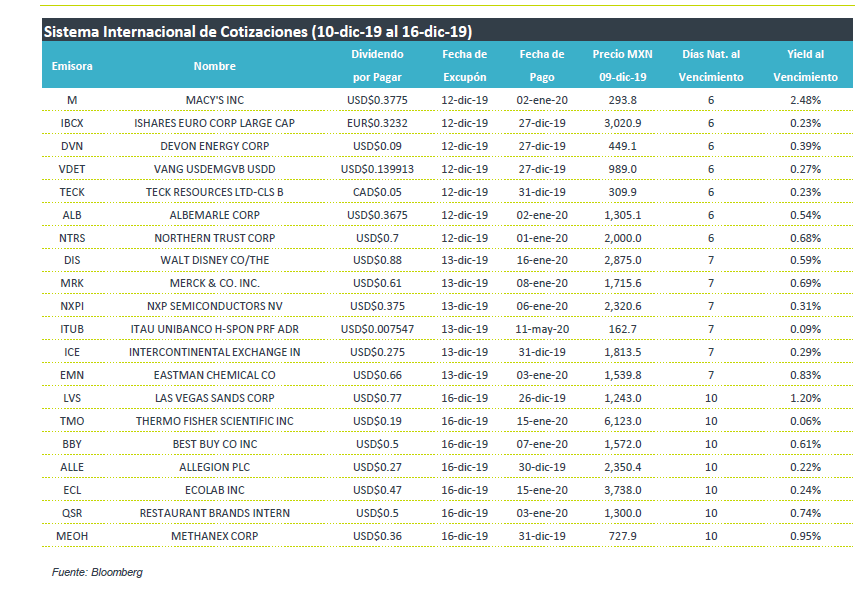Click the 'LVS' ticker cell
Screen dimensions: 864x592
pyautogui.click(x=72, y=399)
